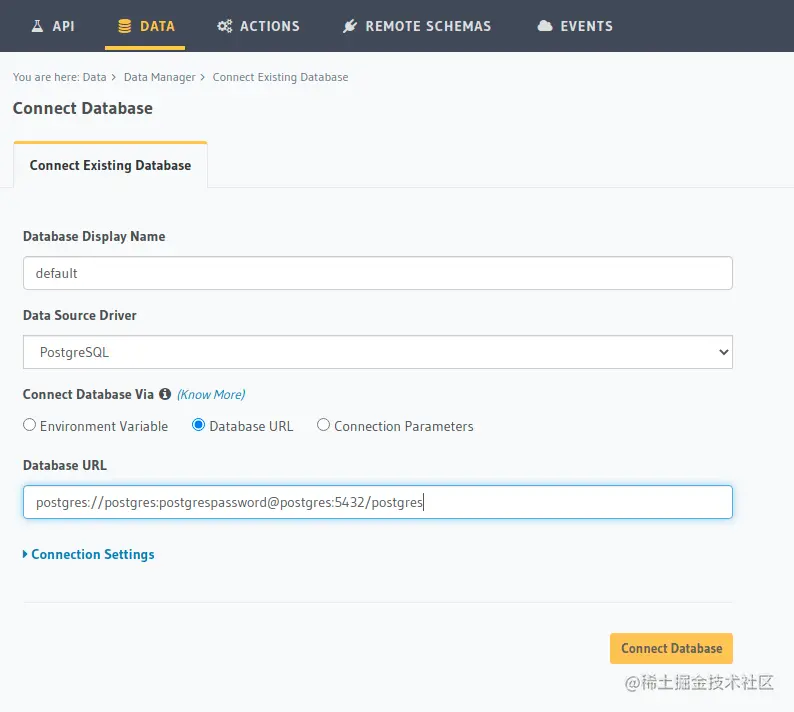Choose the Connection Parameters radio button
Viewport: 794px width, 712px height.
pos(323,425)
